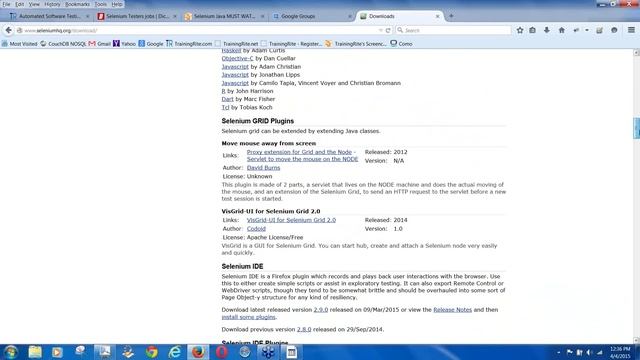The height and width of the screenshot is (360, 640).
Task: Open the R link by John Harrison
Action: tap(223, 91)
